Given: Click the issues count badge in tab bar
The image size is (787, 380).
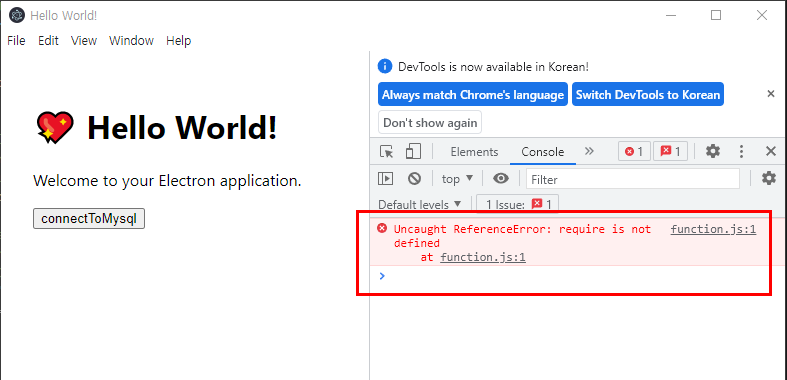Looking at the screenshot, I should tap(670, 151).
